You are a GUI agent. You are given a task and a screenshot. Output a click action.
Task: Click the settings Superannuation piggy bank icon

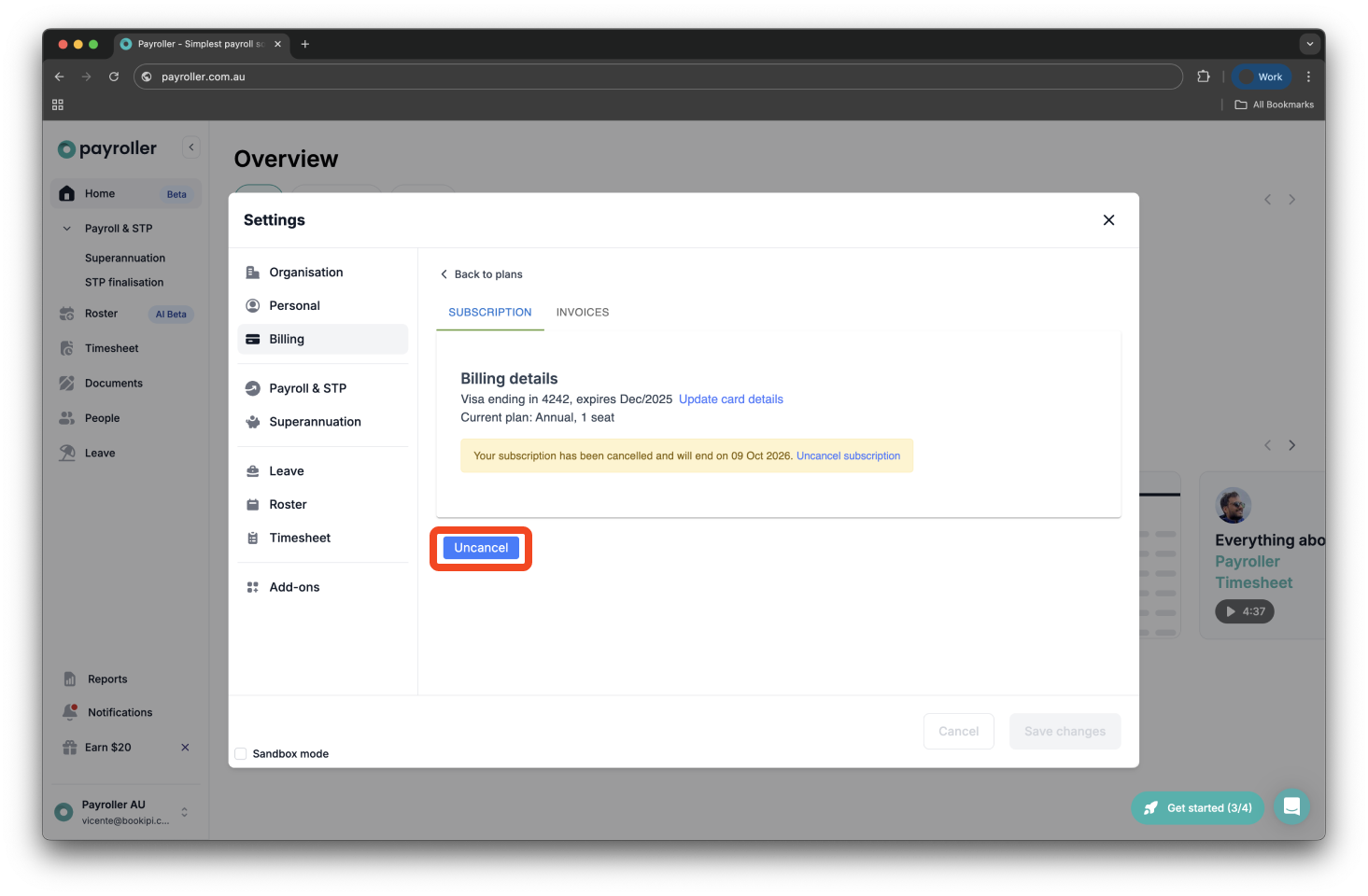click(x=252, y=422)
